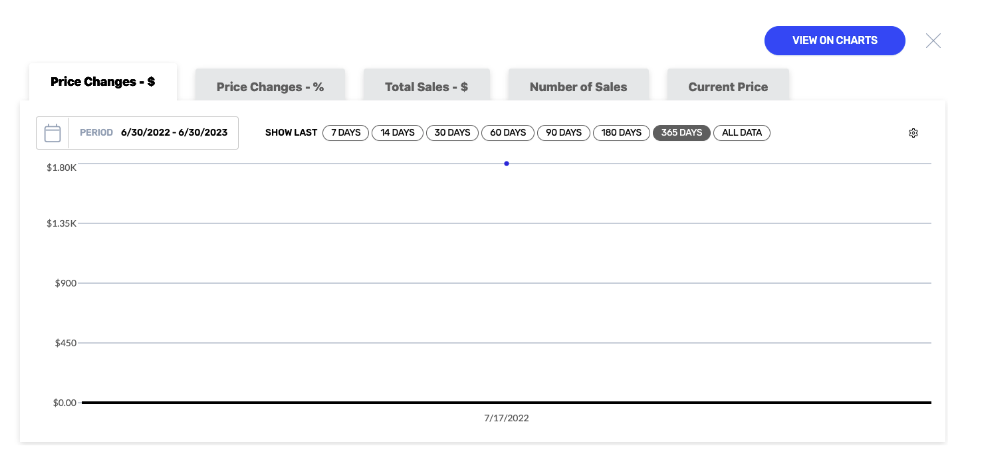Select the 7 DAYS range

pyautogui.click(x=346, y=133)
